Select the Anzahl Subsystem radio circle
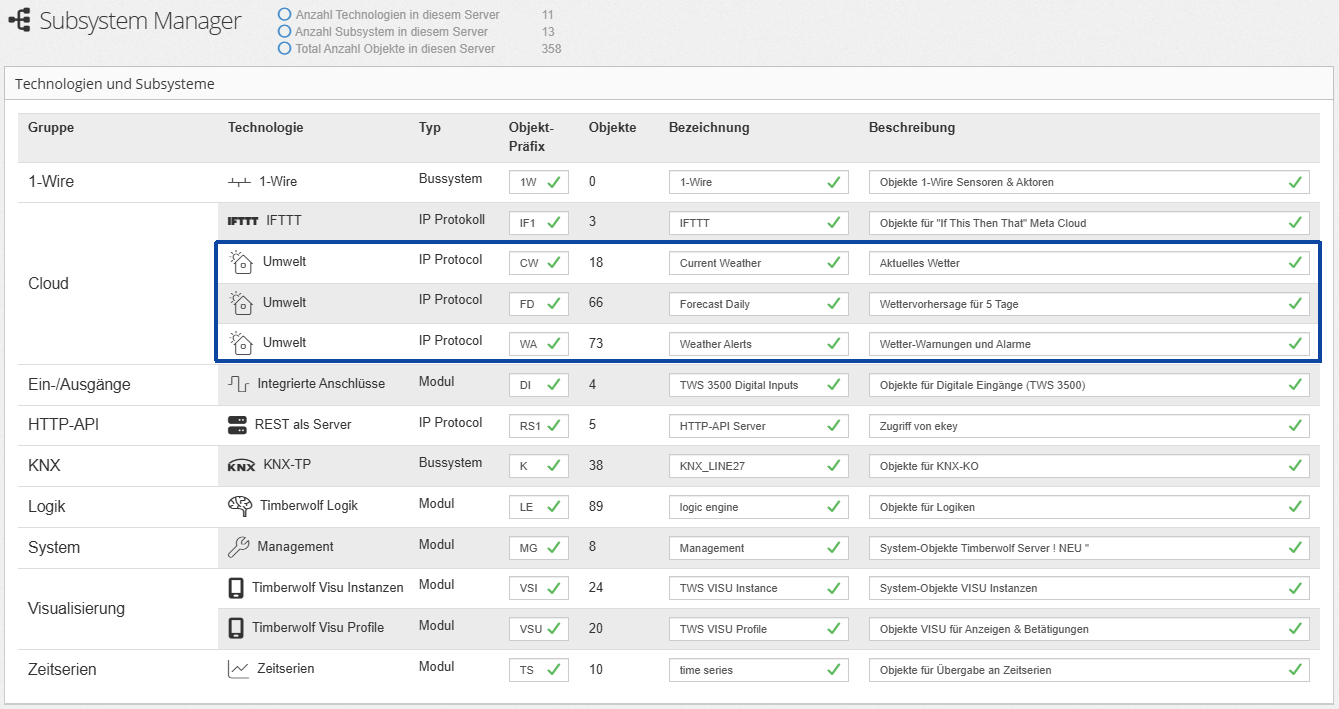Image resolution: width=1339 pixels, height=709 pixels. tap(285, 32)
